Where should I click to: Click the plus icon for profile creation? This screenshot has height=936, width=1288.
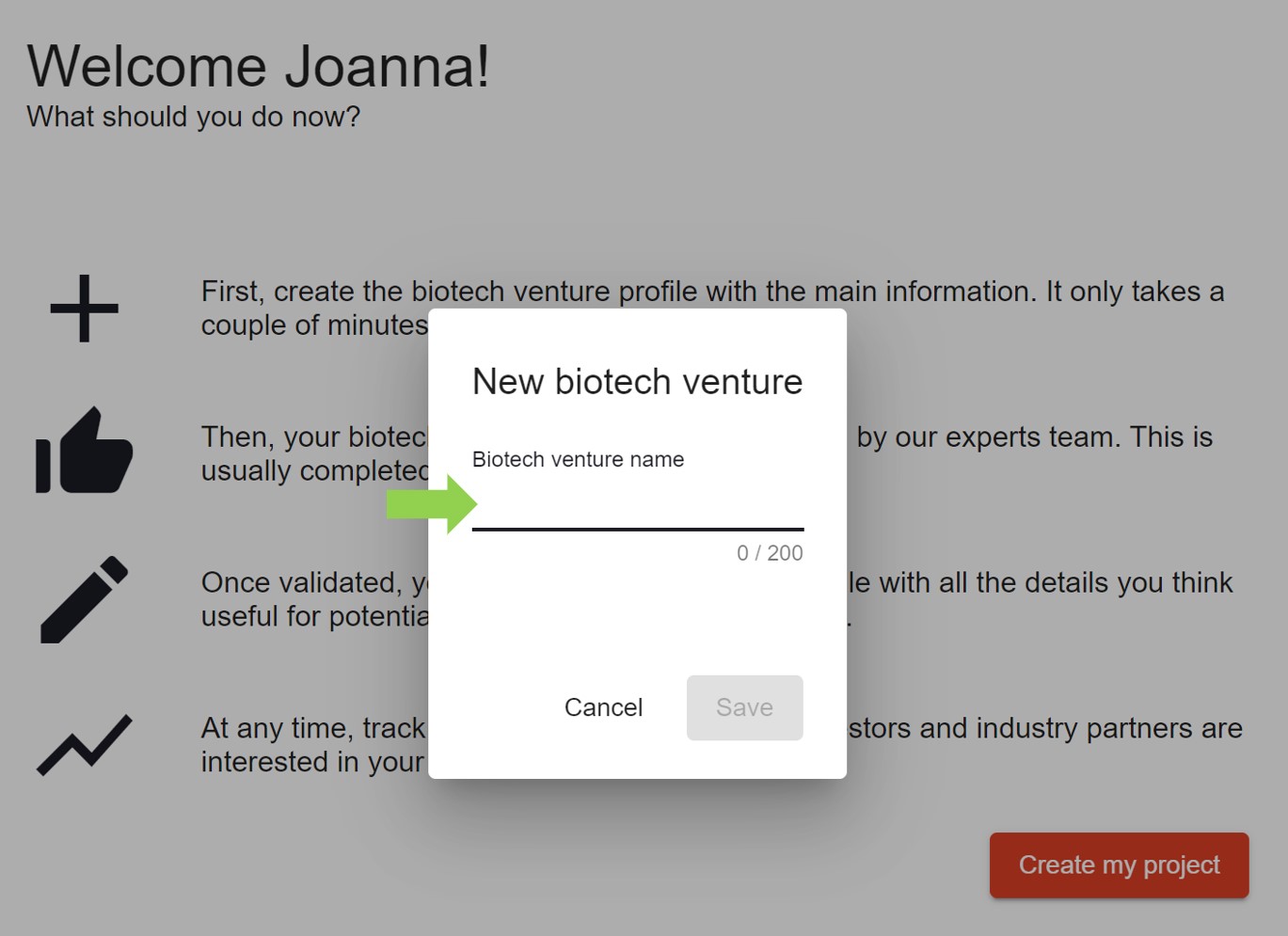[85, 309]
